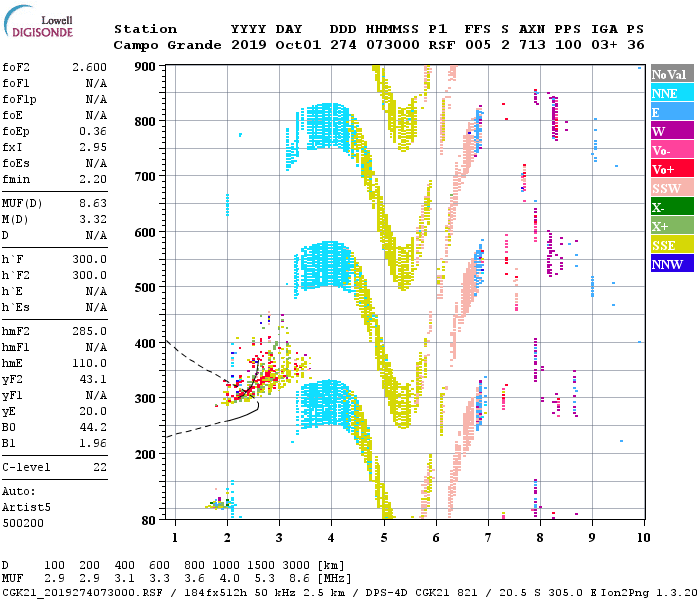The width and height of the screenshot is (700, 600).
Task: Click the fmin value 2.20
Action: tap(93, 179)
